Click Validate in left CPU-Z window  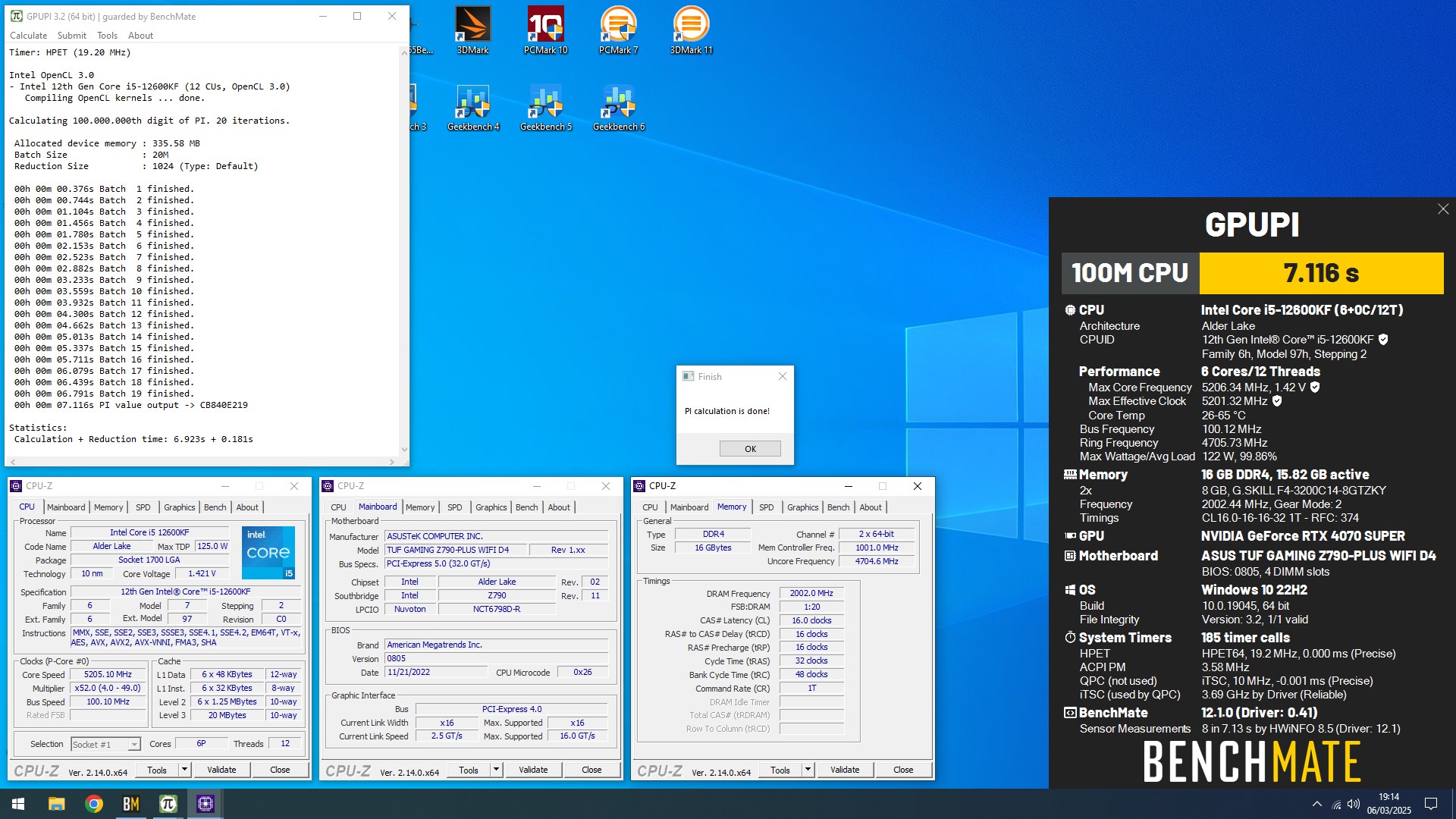tap(221, 770)
